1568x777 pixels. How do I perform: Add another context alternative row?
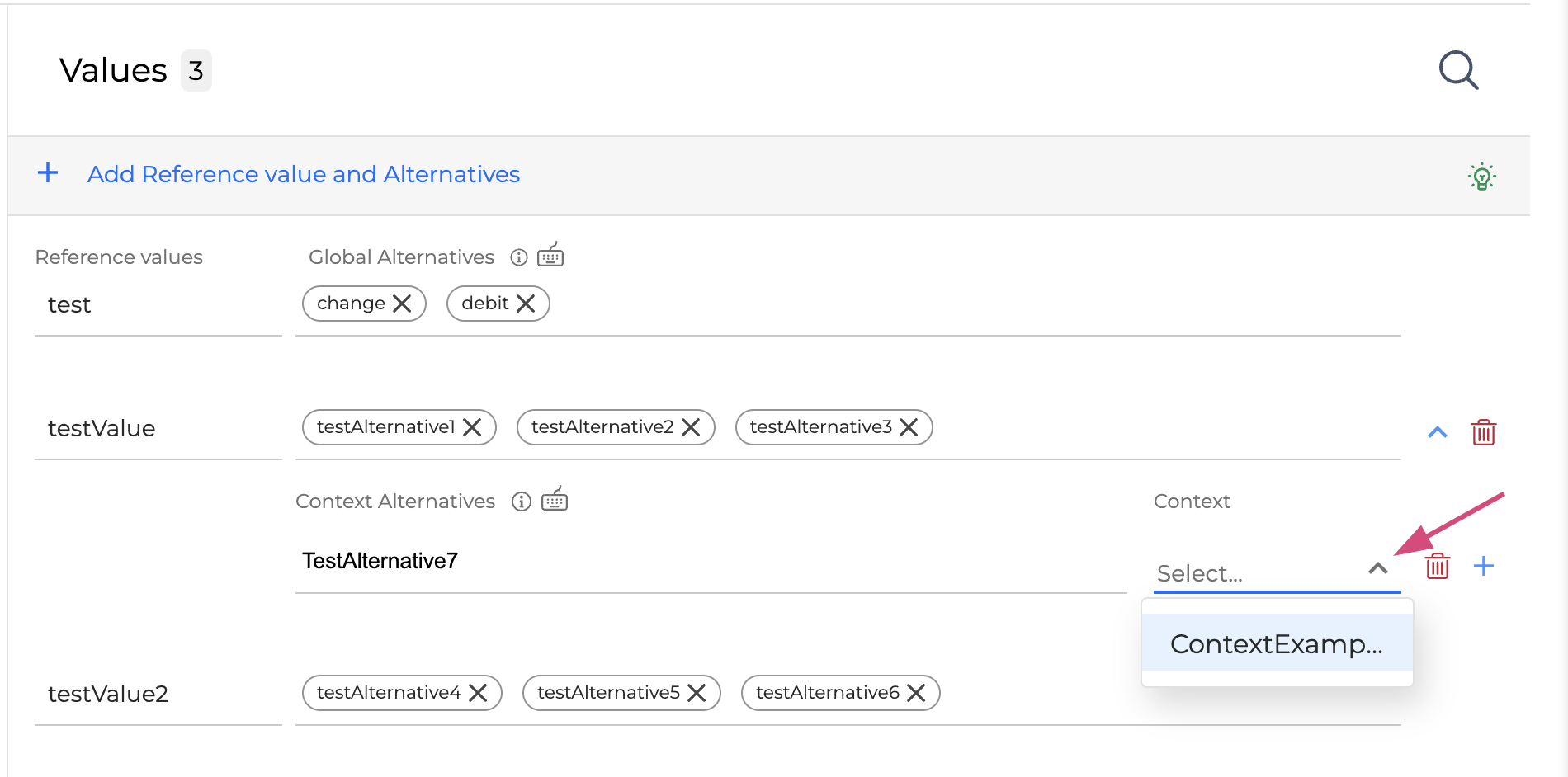tap(1483, 566)
